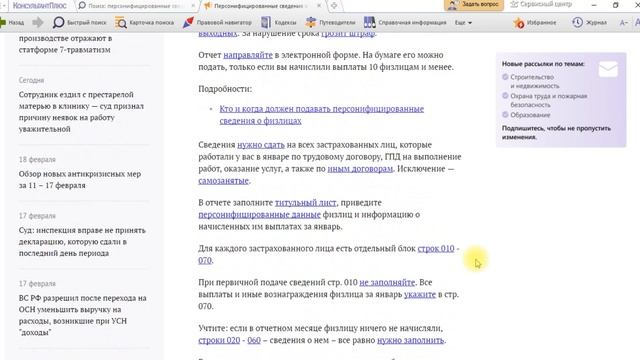The image size is (640, 360).
Task: Open Журнал clock icon
Action: 577,22
